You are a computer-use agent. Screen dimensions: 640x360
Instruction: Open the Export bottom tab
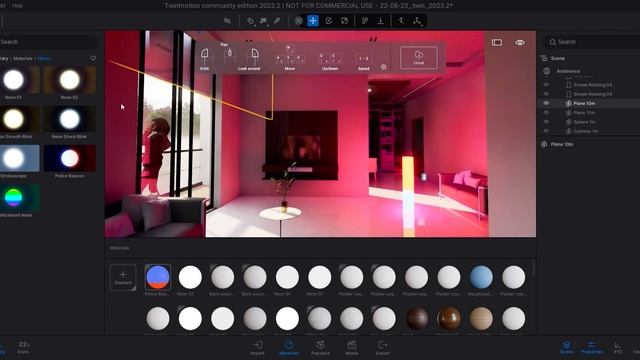382,348
